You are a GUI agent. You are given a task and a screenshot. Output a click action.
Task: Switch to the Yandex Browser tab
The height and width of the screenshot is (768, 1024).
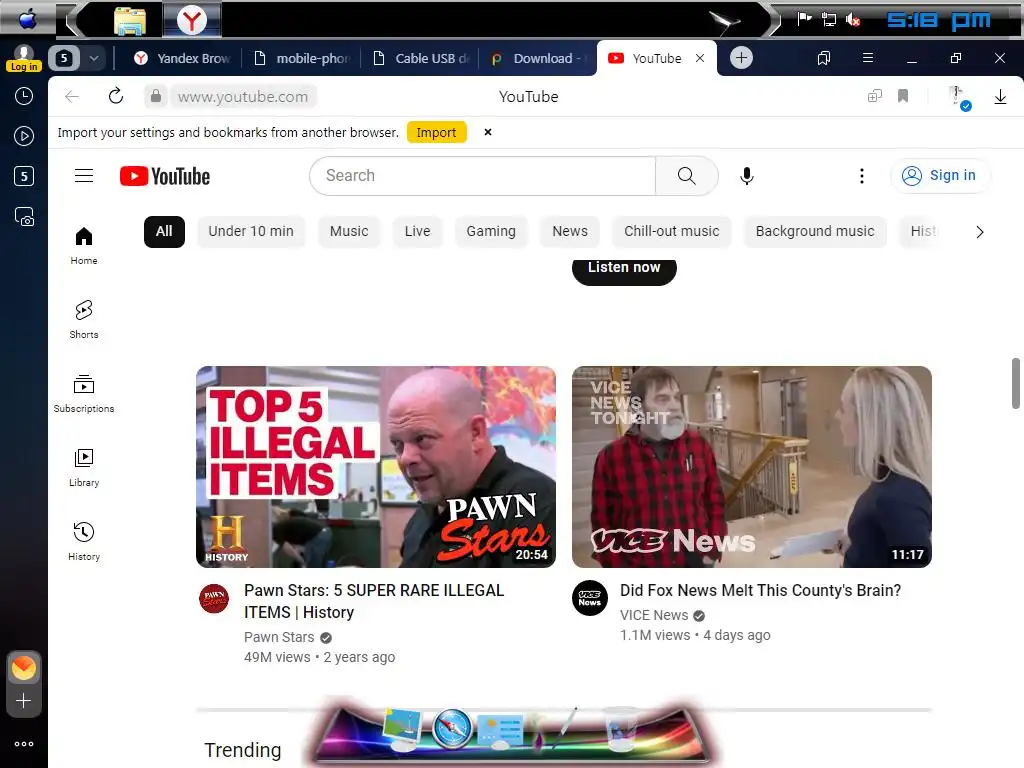pos(182,58)
